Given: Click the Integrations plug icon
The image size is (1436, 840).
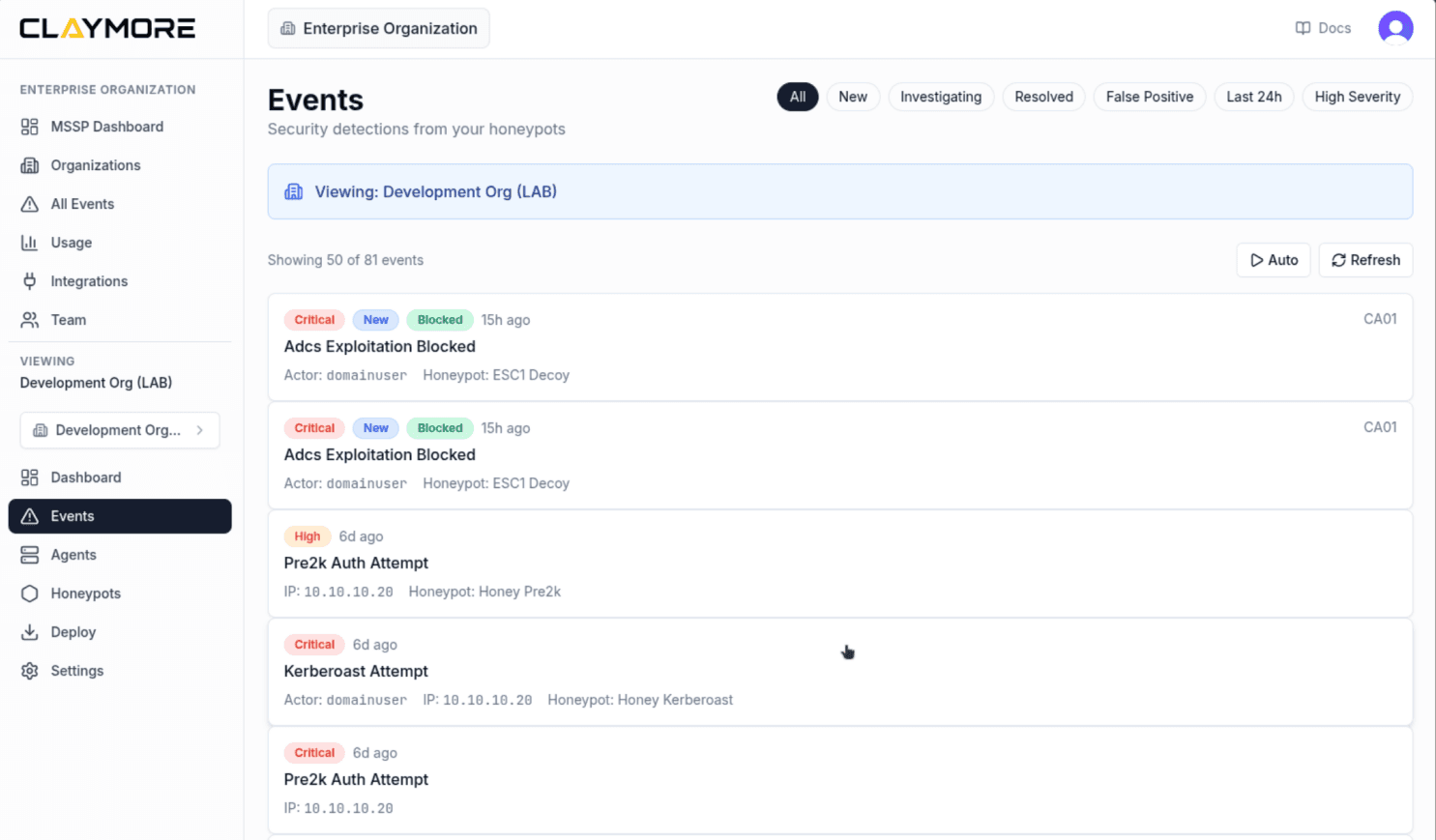Looking at the screenshot, I should (30, 281).
